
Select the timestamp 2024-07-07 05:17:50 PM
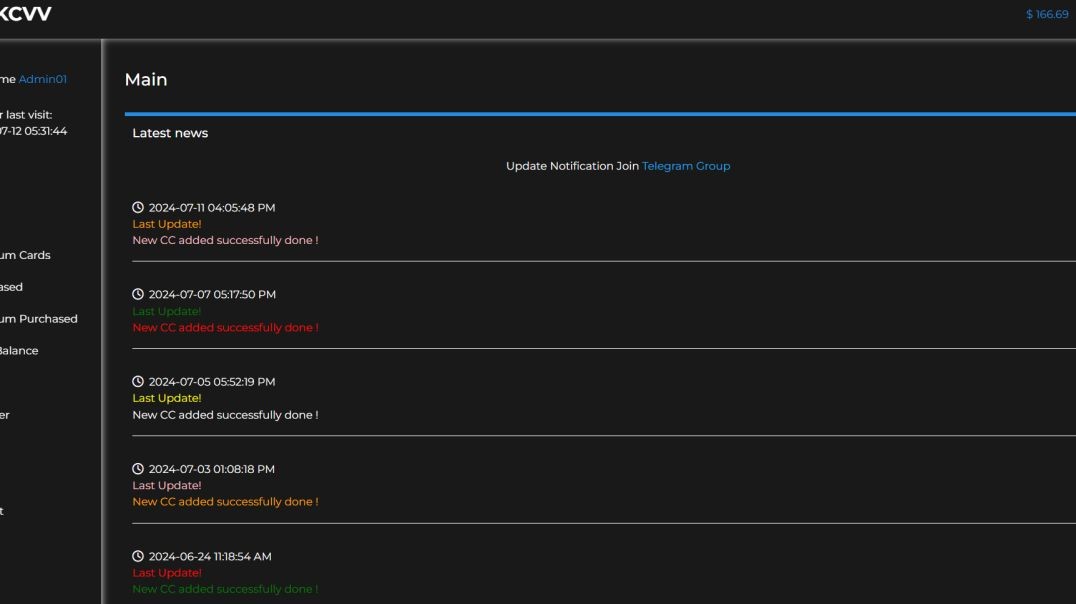pos(212,294)
